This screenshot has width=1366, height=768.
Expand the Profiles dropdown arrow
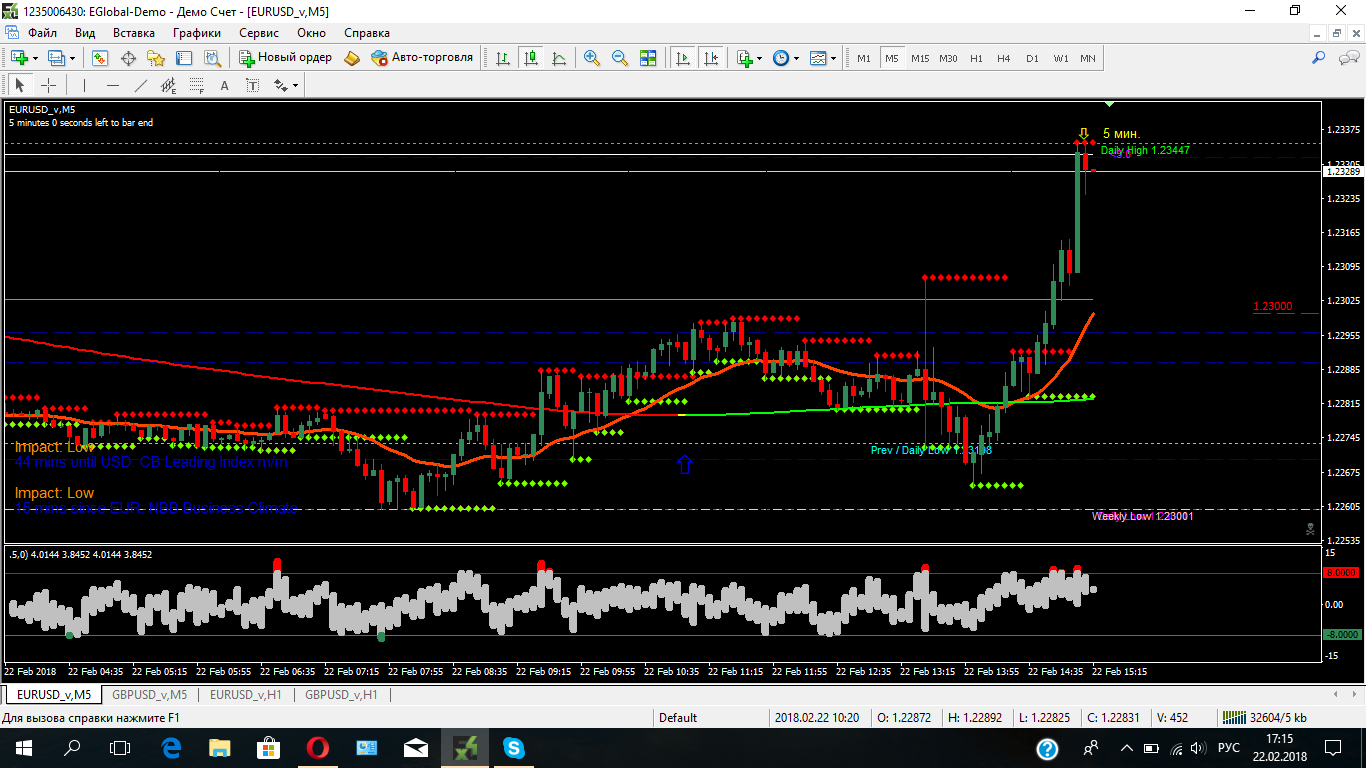(73, 58)
